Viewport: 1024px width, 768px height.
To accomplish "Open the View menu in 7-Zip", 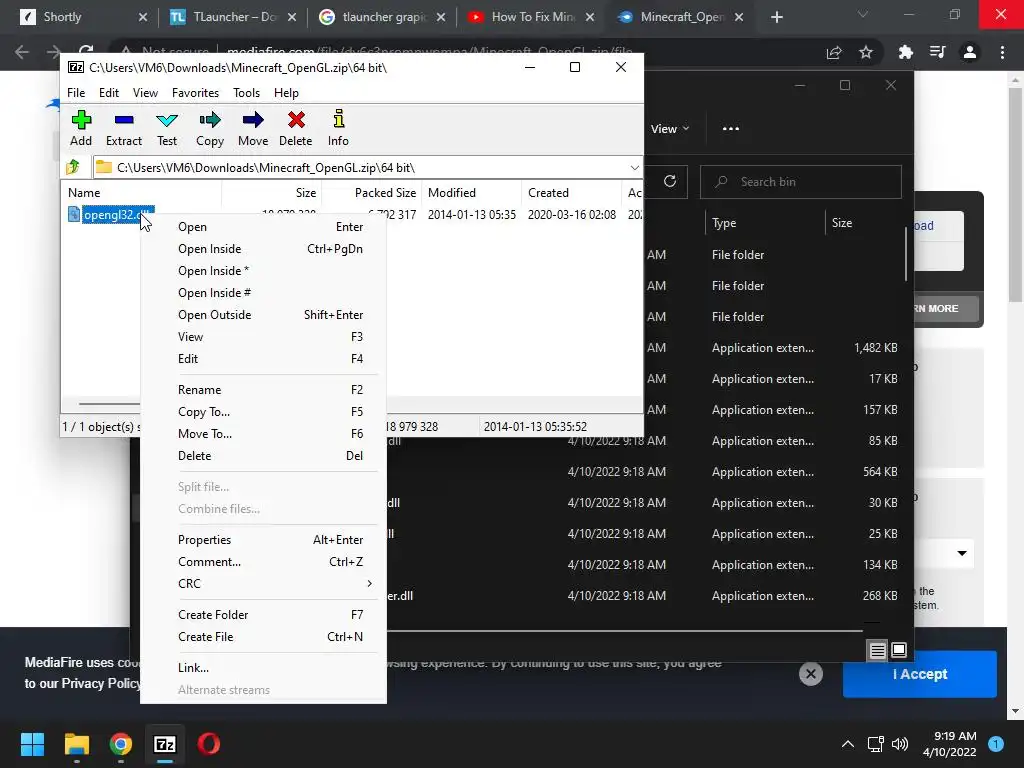I will (x=145, y=93).
